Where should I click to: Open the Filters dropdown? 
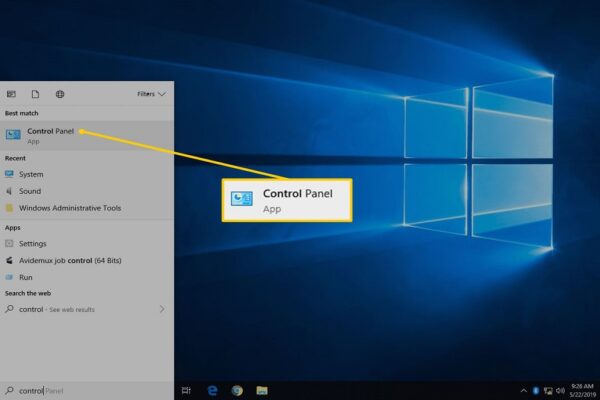click(152, 94)
